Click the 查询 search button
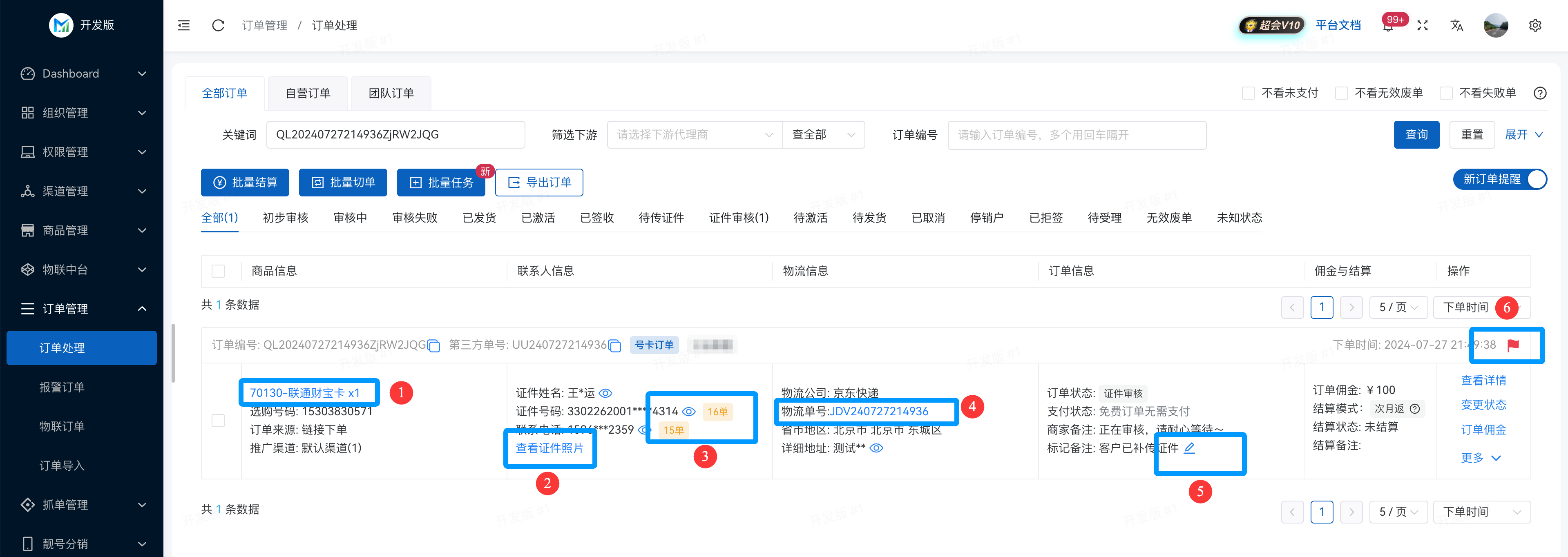Screen dimensions: 1568x557 pyautogui.click(x=1416, y=134)
